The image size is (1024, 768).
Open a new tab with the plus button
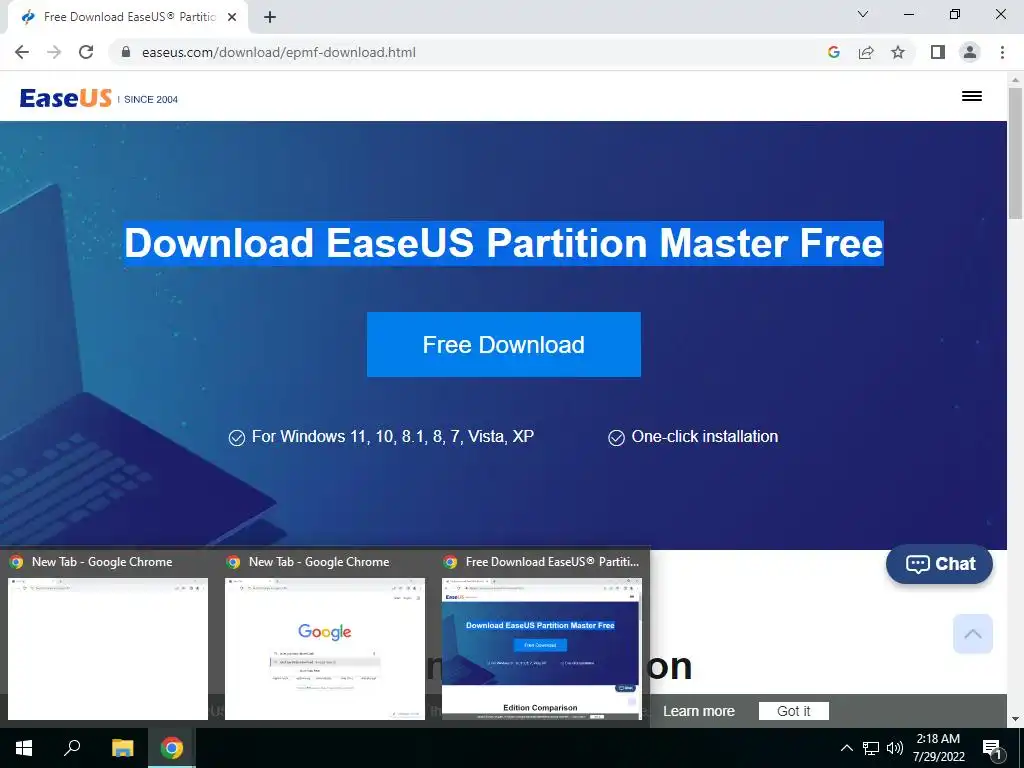270,18
